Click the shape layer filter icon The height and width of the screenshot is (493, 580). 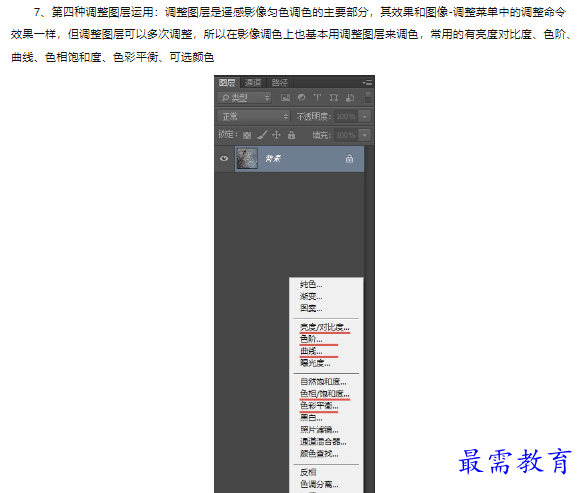click(334, 97)
